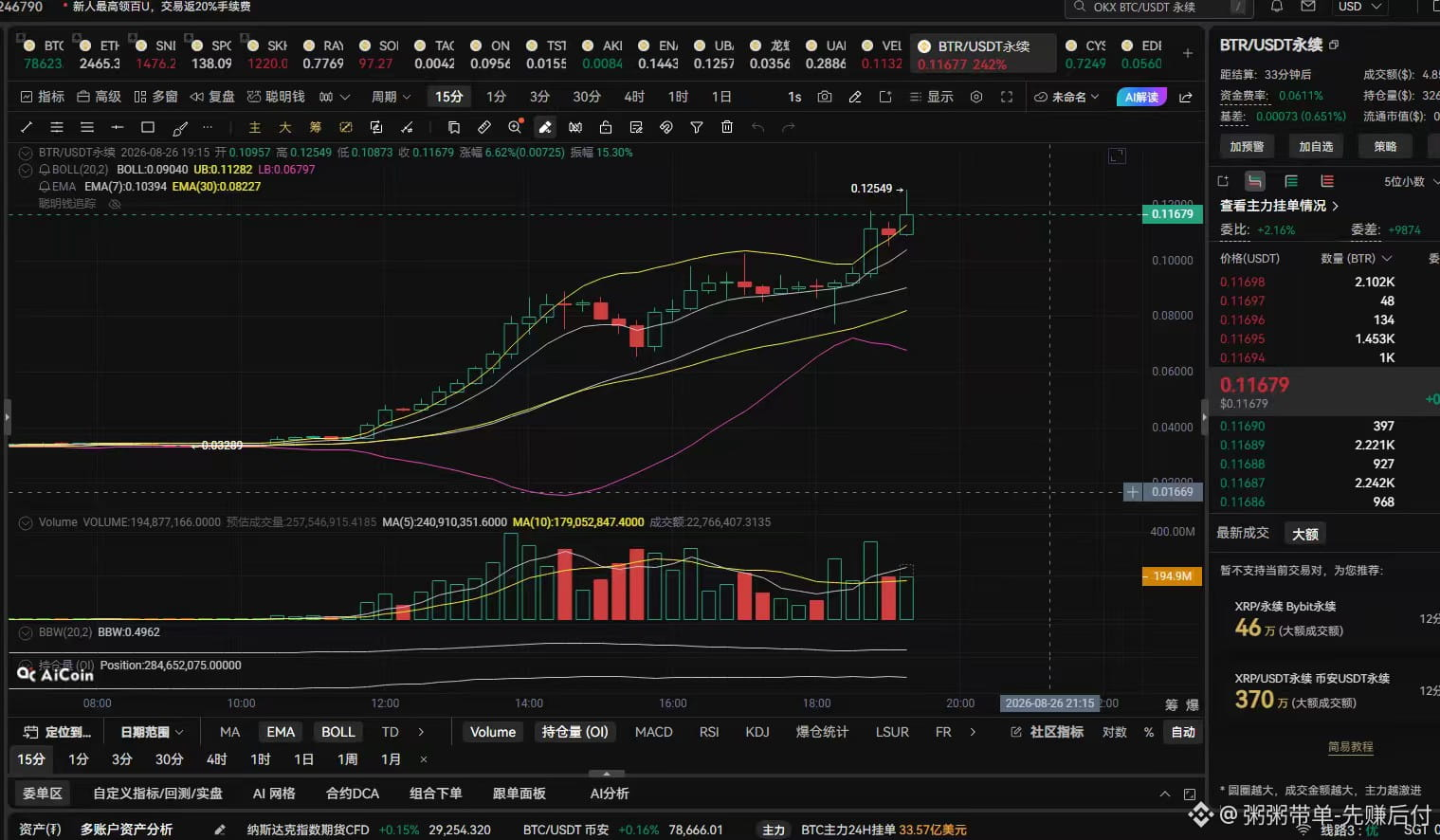Open the candlestick chart type dropdown

[x=334, y=97]
